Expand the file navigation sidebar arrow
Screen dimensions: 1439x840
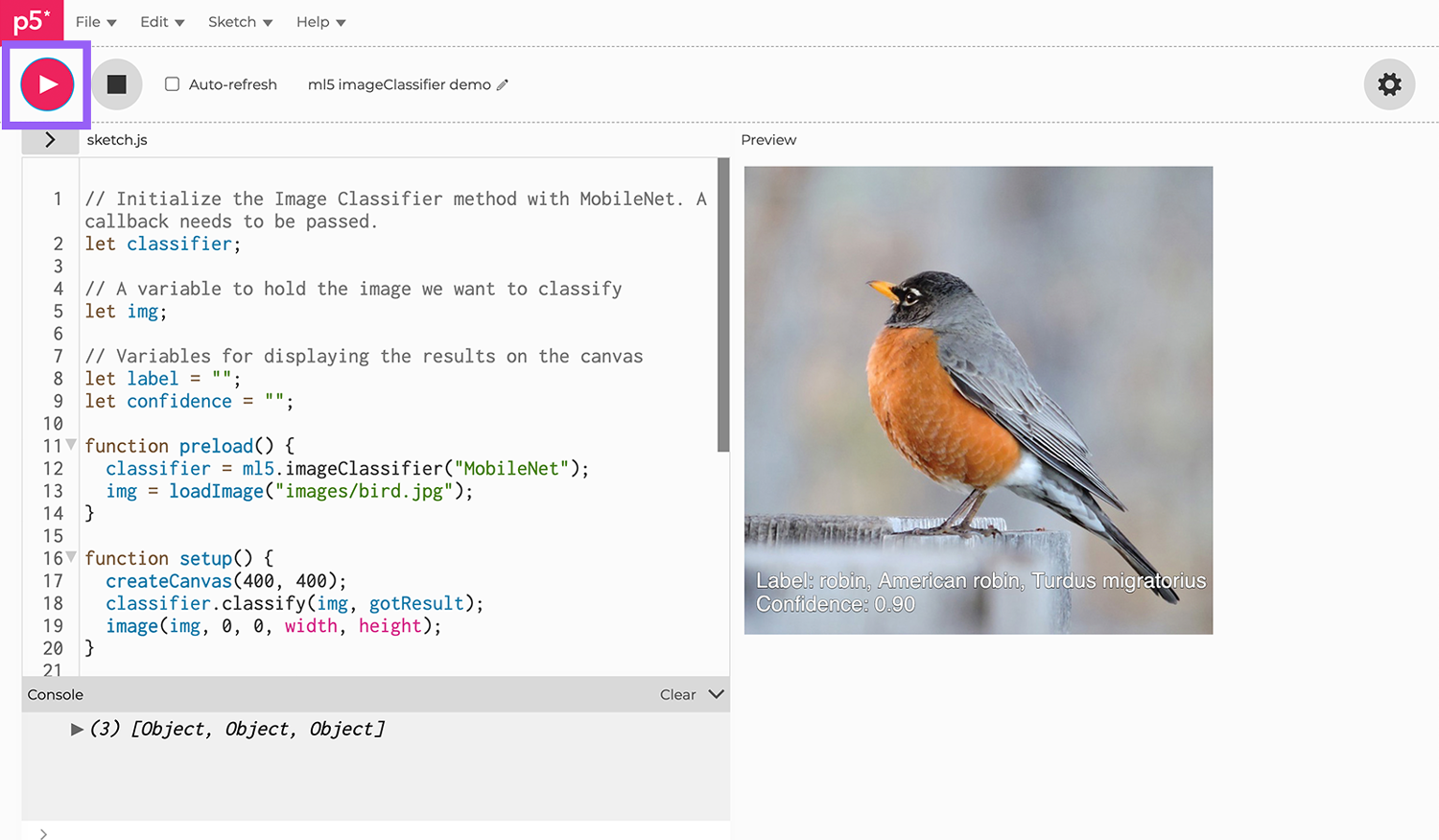tap(50, 139)
